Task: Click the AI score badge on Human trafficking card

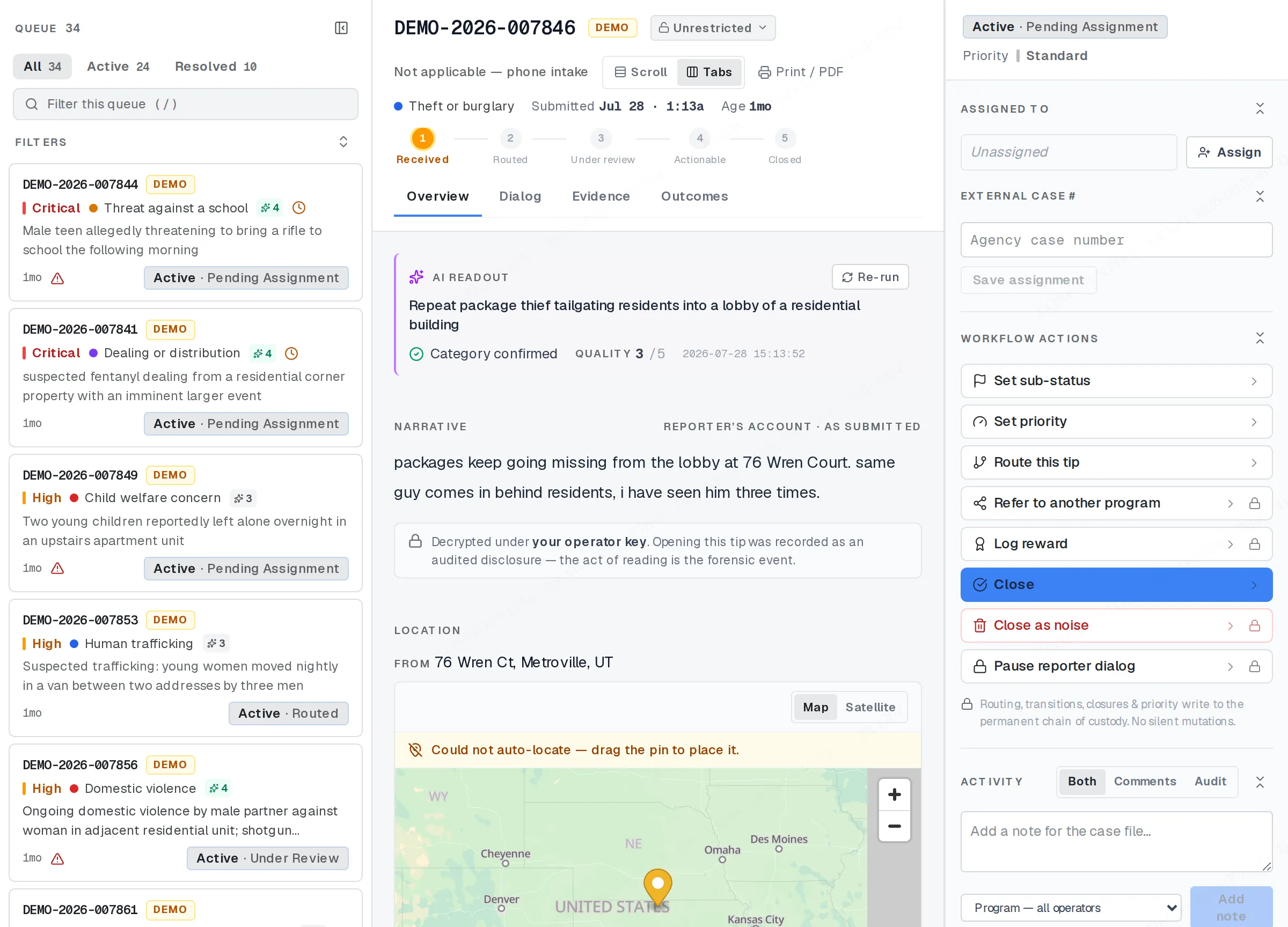Action: click(216, 643)
